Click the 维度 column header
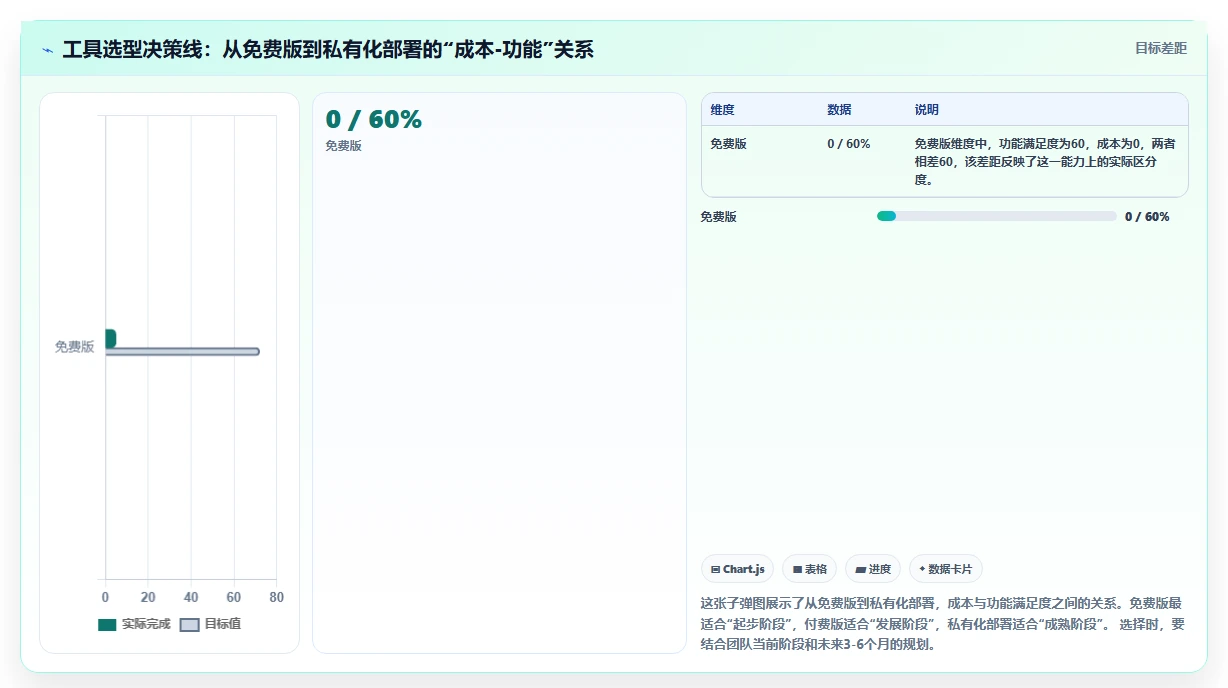The height and width of the screenshot is (688, 1228). 722,110
